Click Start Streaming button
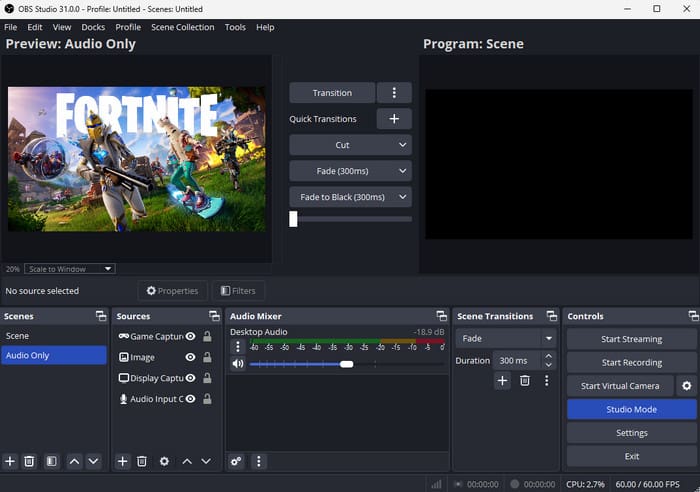 [632, 339]
